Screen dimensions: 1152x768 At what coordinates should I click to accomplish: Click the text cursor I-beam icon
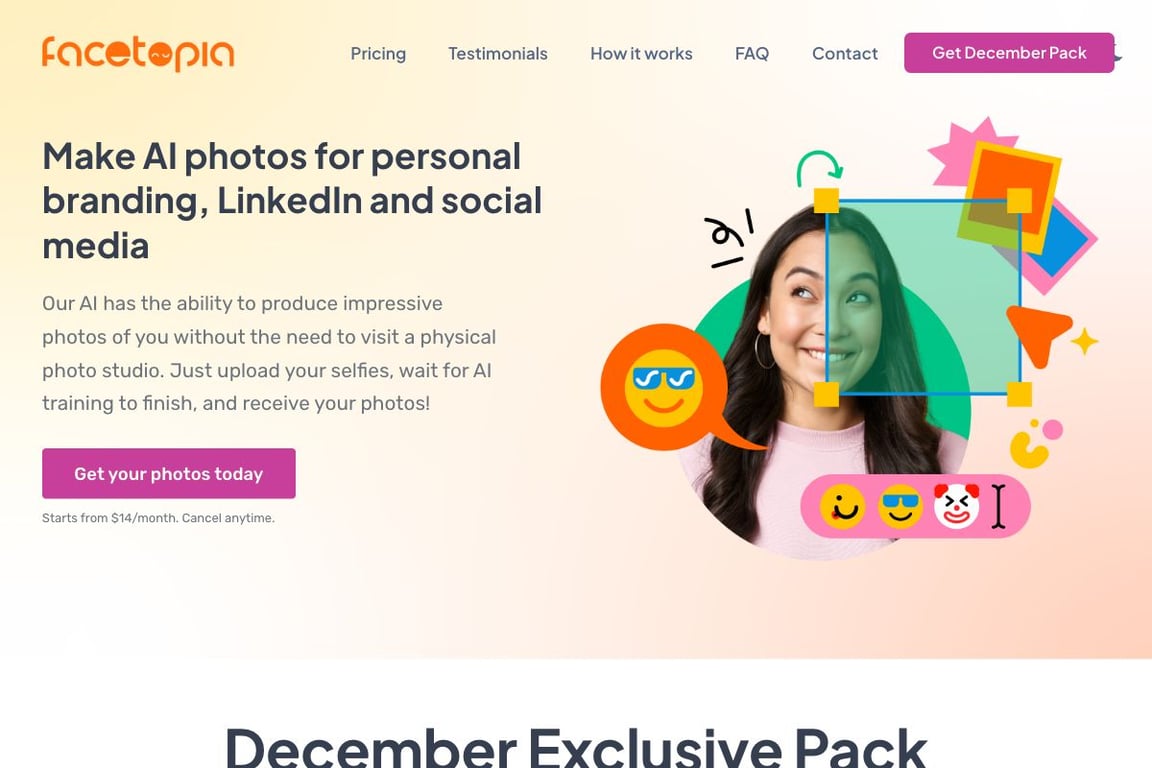point(998,506)
